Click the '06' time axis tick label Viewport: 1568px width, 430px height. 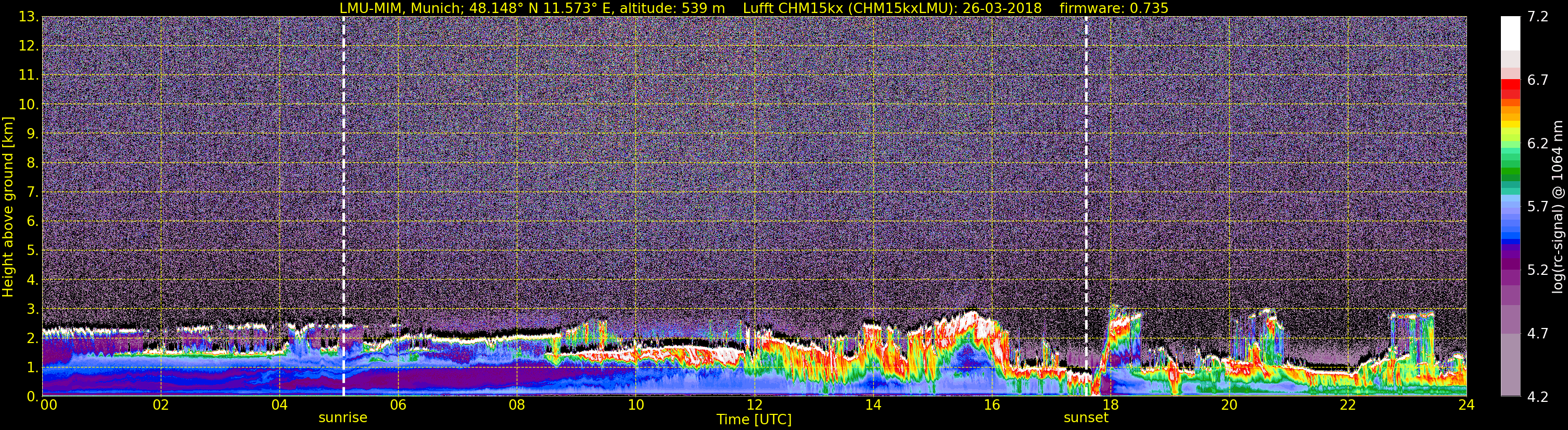pyautogui.click(x=398, y=406)
